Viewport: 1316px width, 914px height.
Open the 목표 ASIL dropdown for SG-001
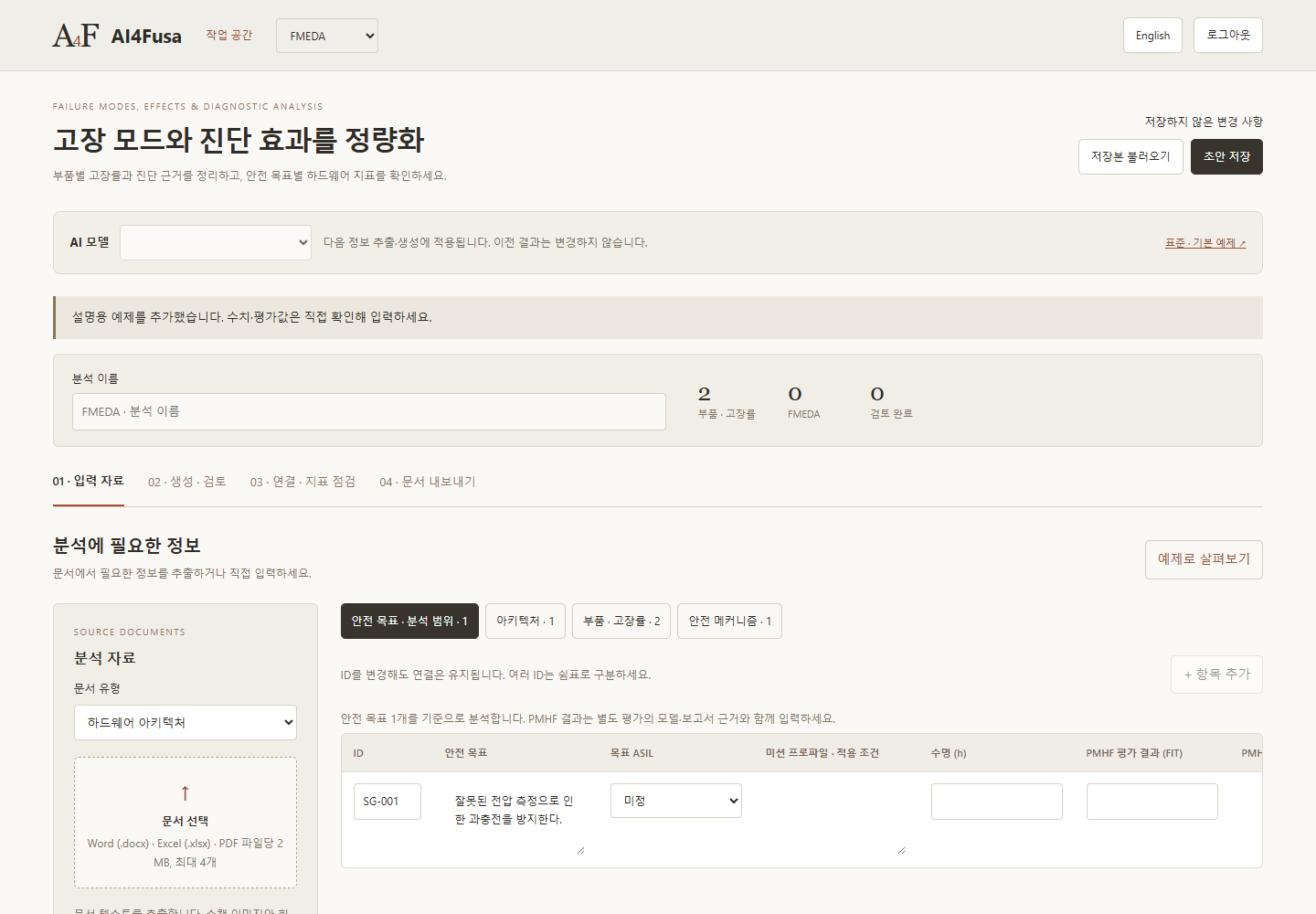(676, 801)
